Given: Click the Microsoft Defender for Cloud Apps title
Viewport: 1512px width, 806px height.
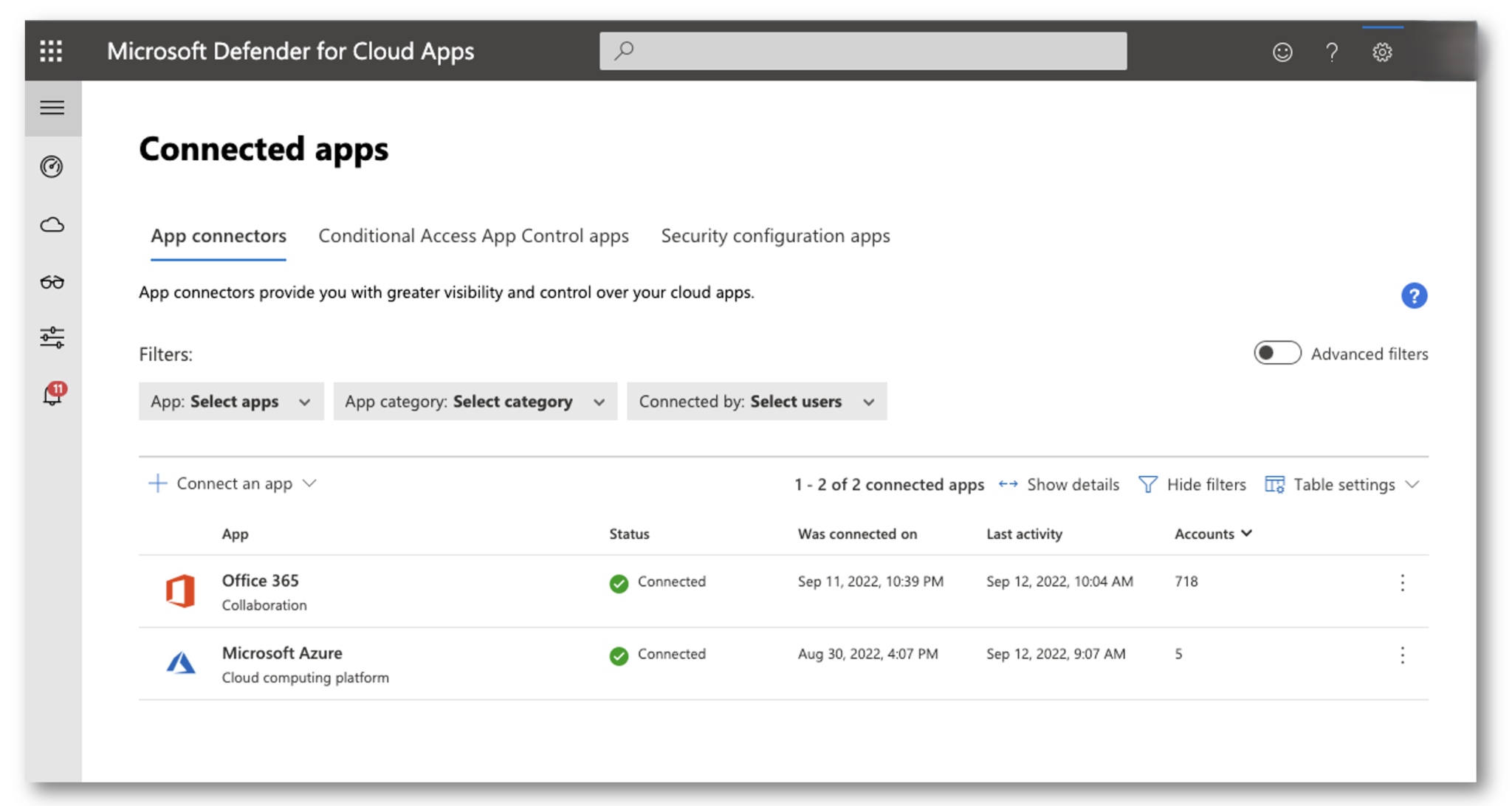Looking at the screenshot, I should (x=290, y=51).
